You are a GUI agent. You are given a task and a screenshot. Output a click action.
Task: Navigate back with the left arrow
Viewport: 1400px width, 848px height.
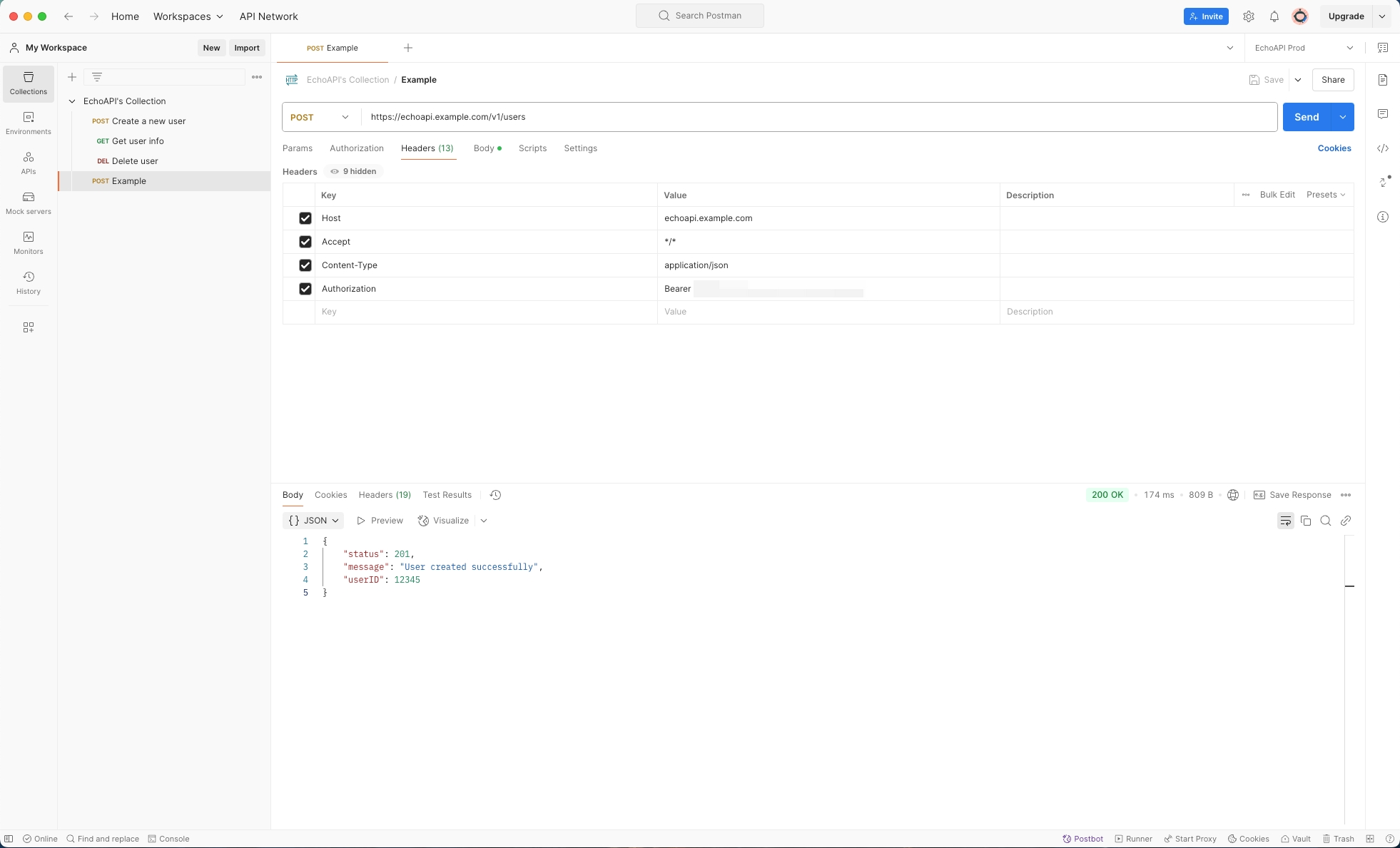pos(69,16)
